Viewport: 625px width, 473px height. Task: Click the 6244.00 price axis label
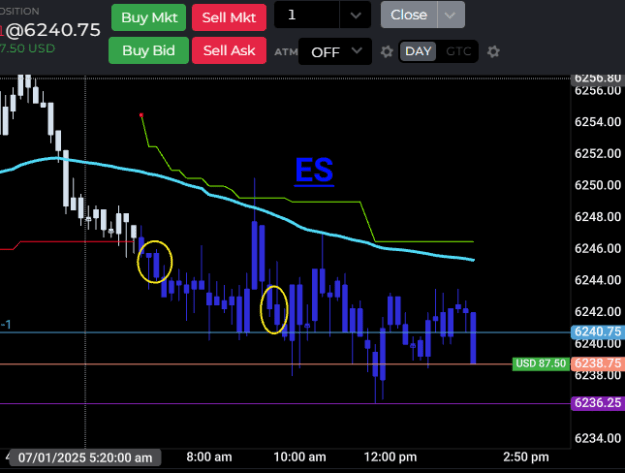coord(597,280)
